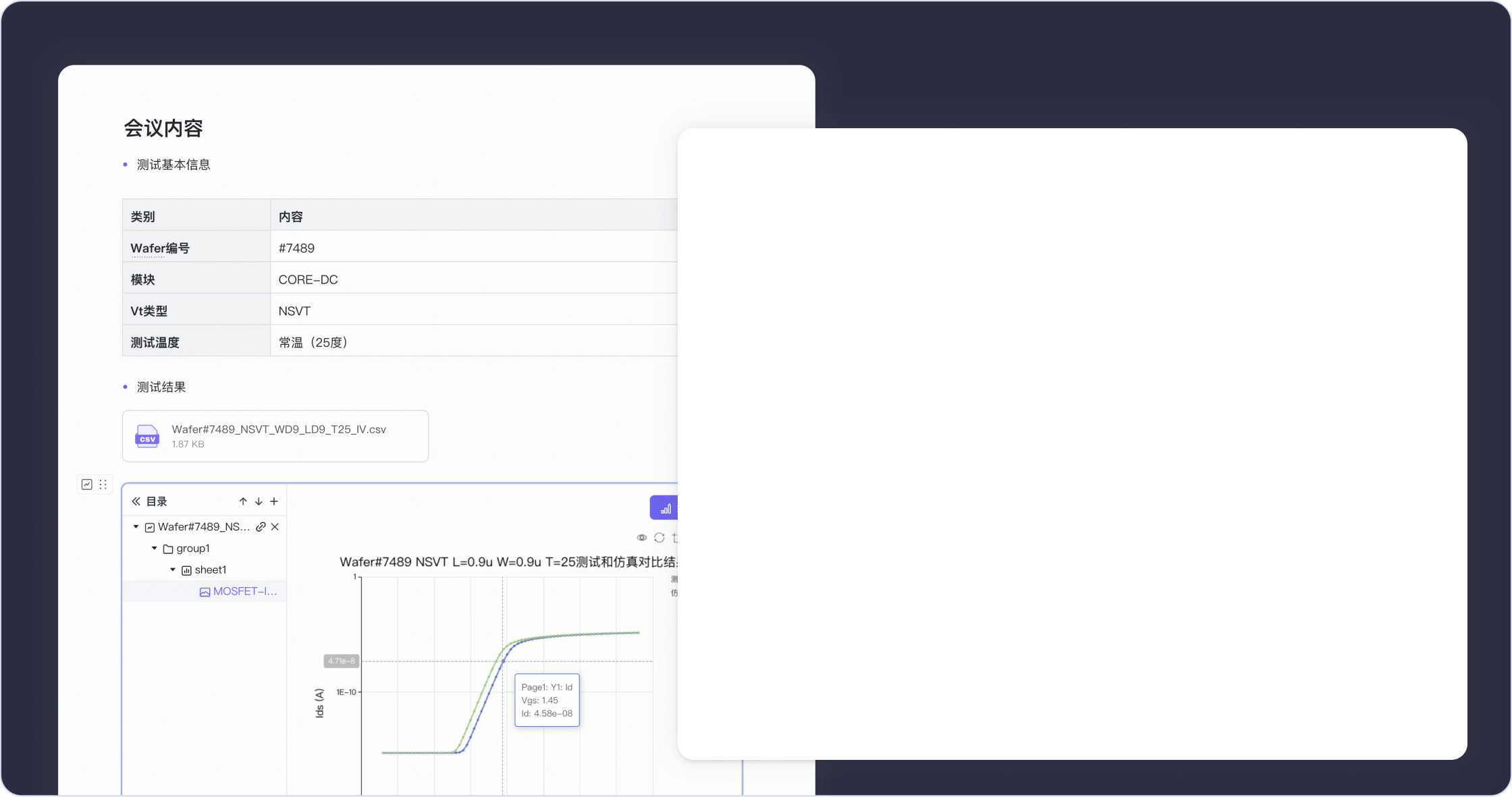Collapse the sheet1 expand arrow
Image resolution: width=1512 pixels, height=797 pixels.
tap(173, 570)
